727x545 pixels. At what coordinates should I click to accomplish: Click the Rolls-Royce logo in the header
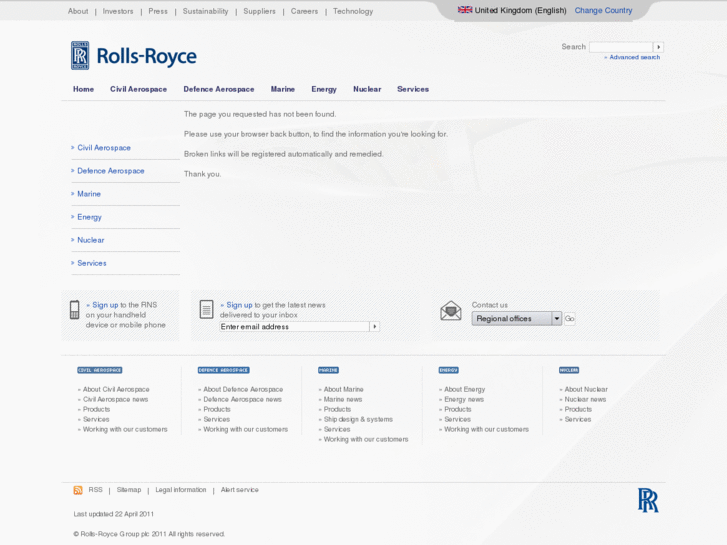pyautogui.click(x=134, y=56)
